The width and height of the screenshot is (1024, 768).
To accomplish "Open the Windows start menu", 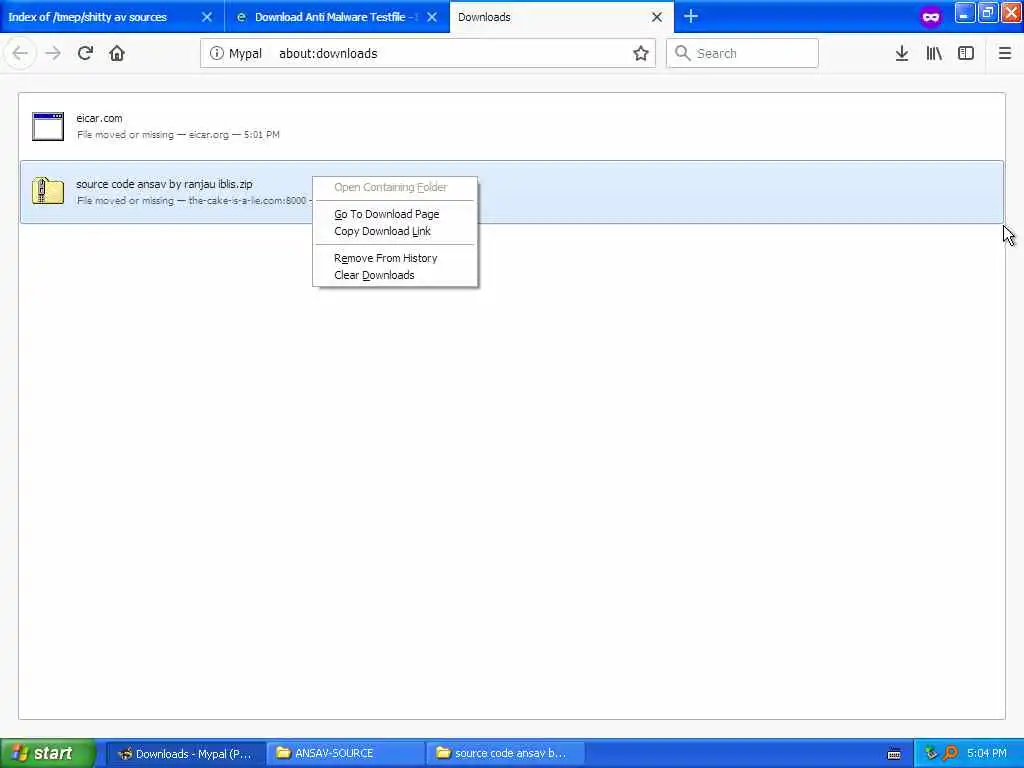I will pos(47,753).
